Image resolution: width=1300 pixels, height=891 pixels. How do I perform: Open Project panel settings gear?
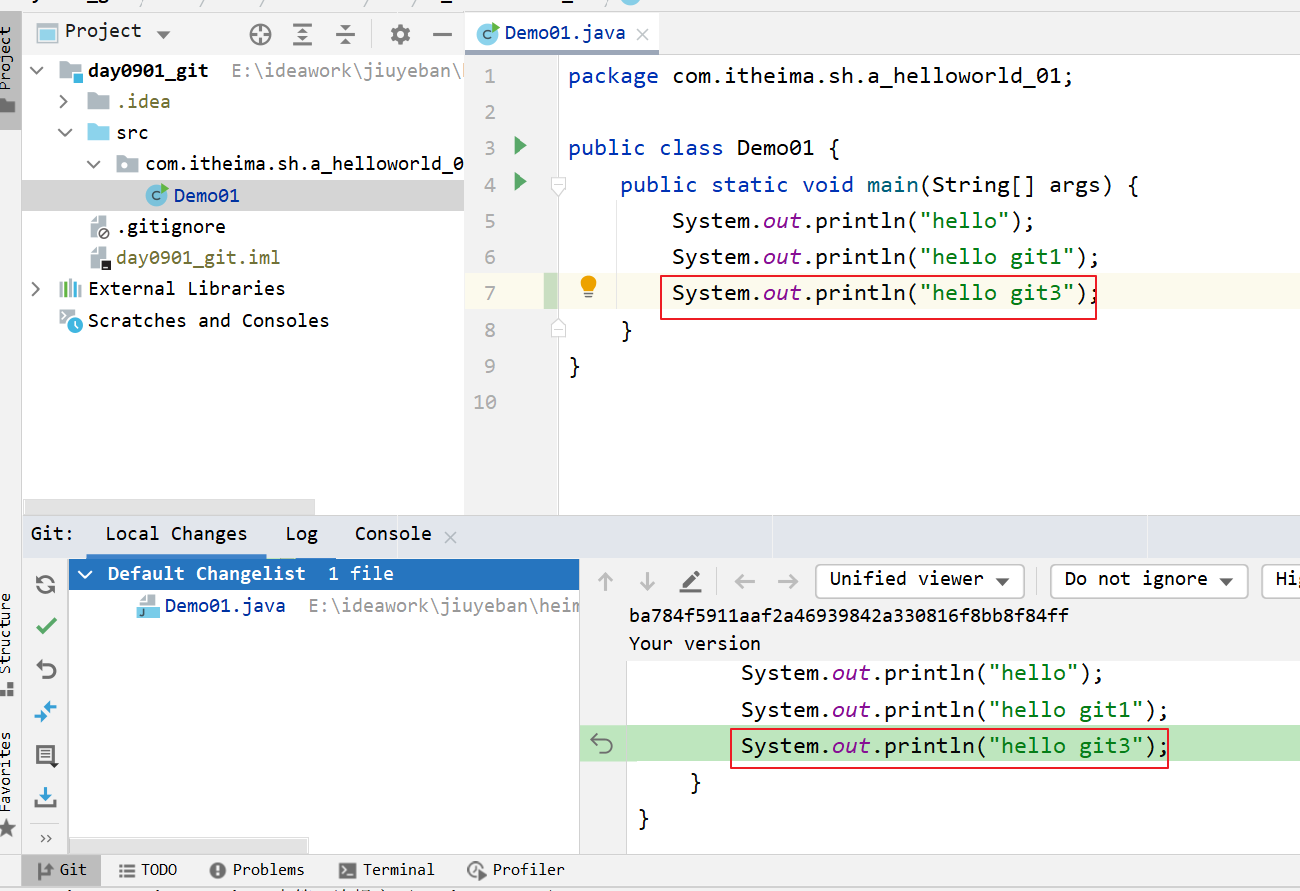coord(400,35)
